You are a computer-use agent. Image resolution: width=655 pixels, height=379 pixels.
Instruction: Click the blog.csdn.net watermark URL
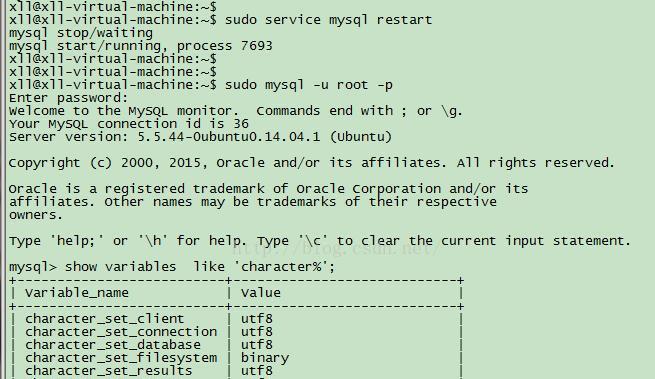click(335, 249)
